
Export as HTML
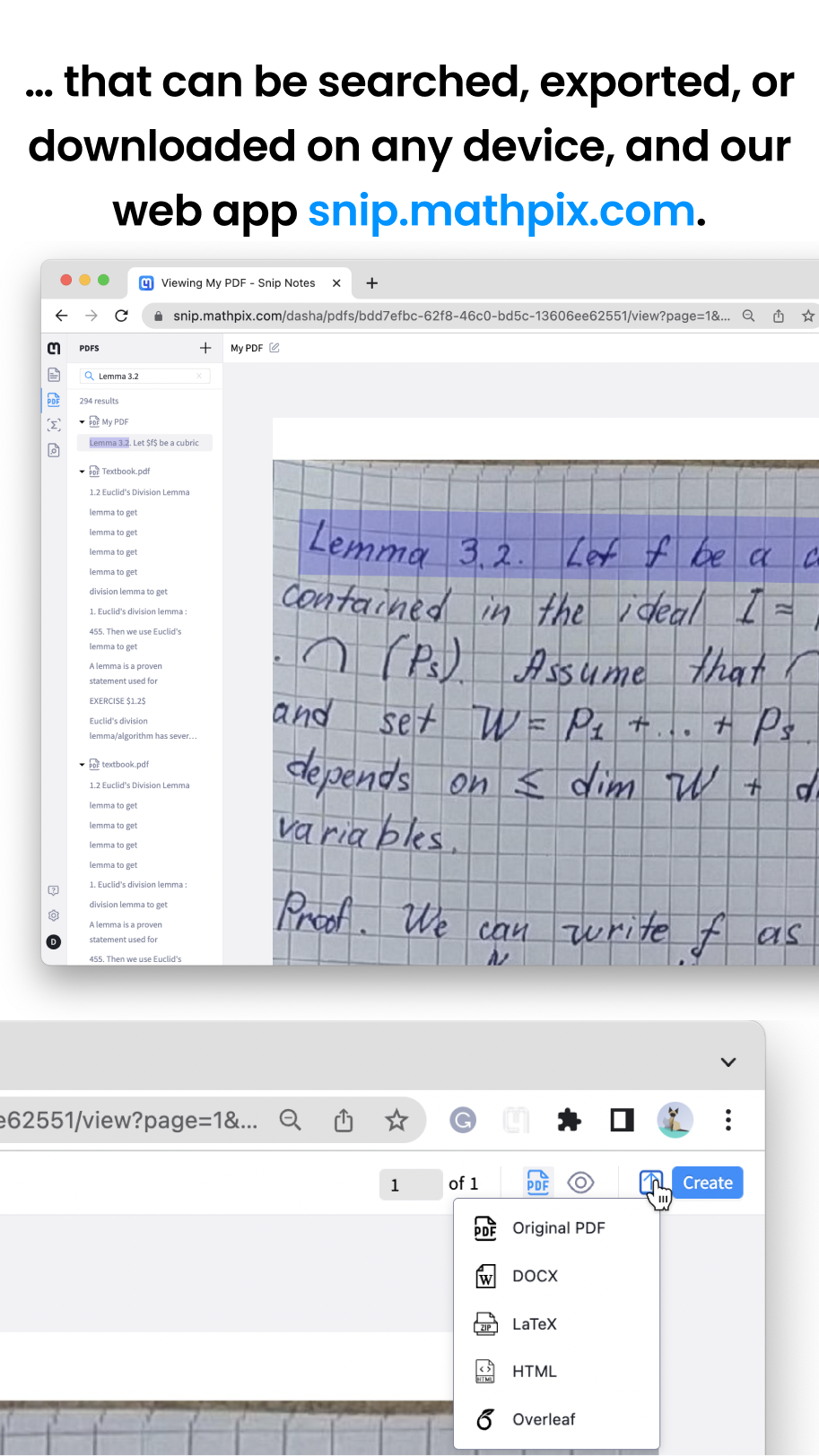point(556,1372)
